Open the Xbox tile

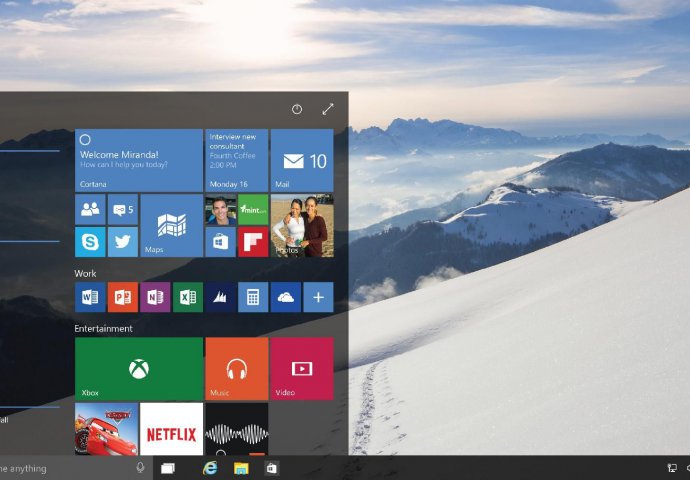[138, 369]
